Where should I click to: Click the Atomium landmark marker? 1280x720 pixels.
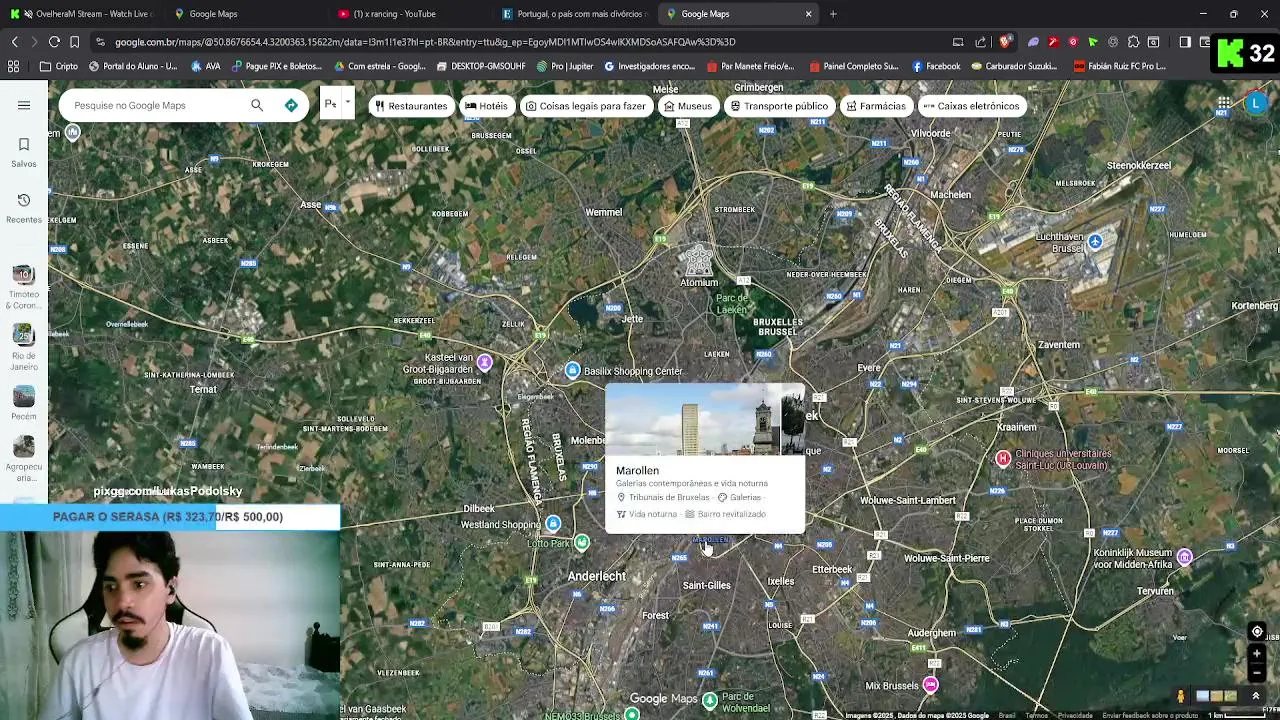pyautogui.click(x=698, y=262)
